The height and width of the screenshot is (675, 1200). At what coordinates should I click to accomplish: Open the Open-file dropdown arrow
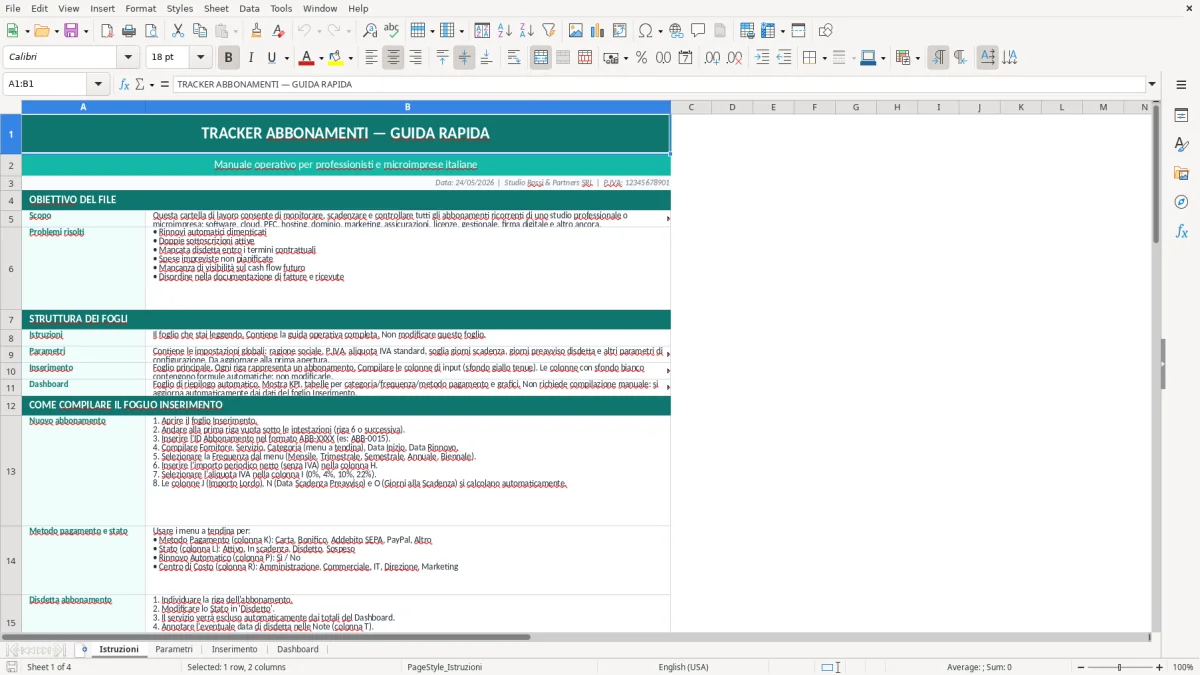[x=56, y=31]
